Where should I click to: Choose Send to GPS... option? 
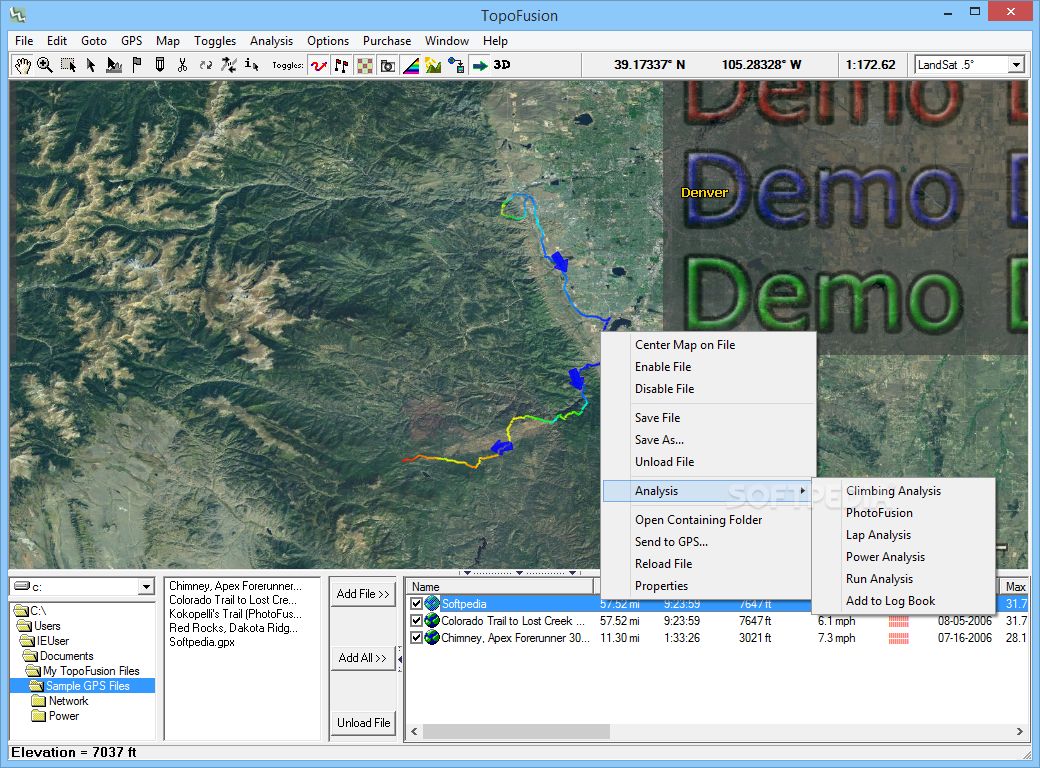click(x=671, y=542)
